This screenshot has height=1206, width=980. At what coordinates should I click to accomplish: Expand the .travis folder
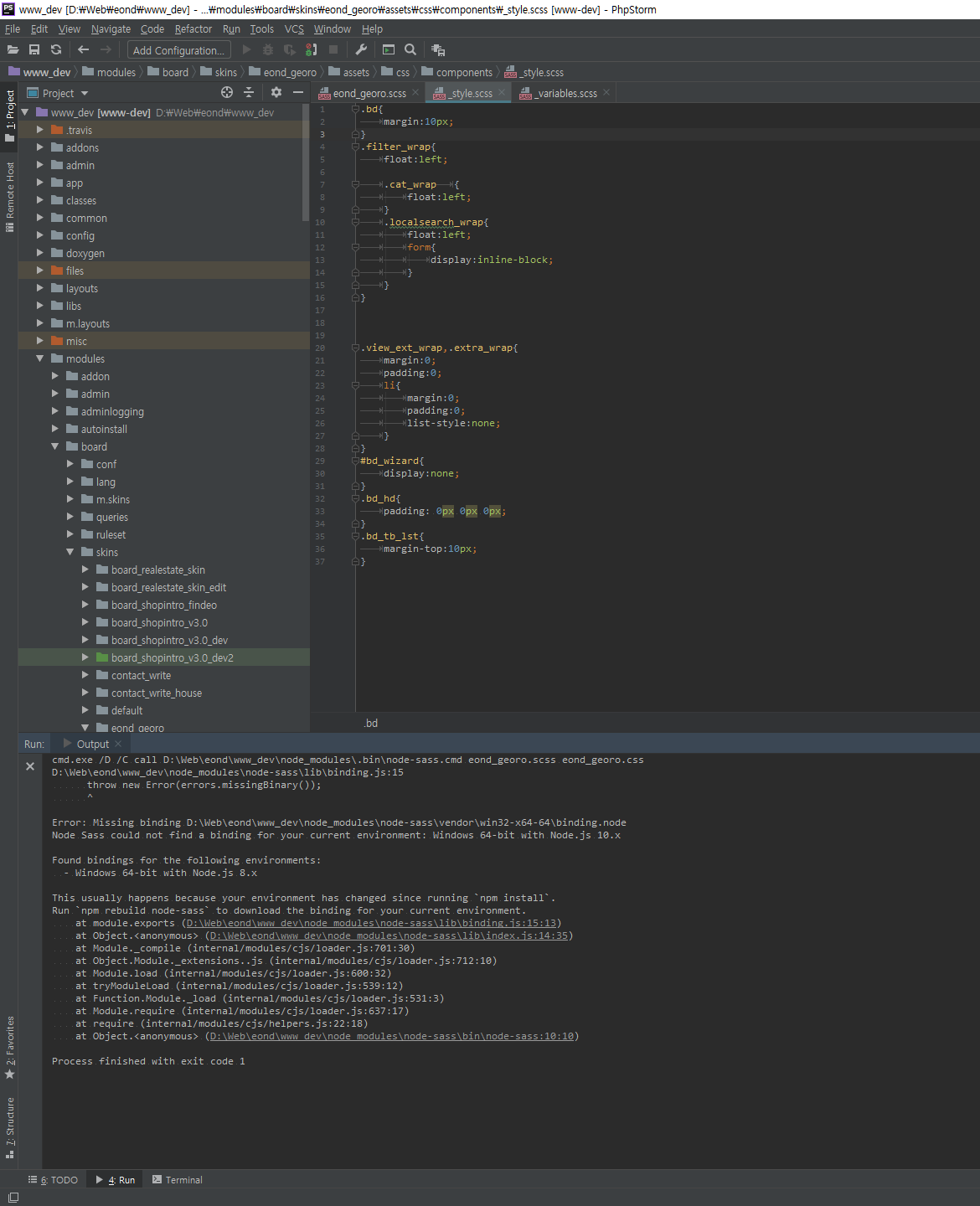coord(39,130)
